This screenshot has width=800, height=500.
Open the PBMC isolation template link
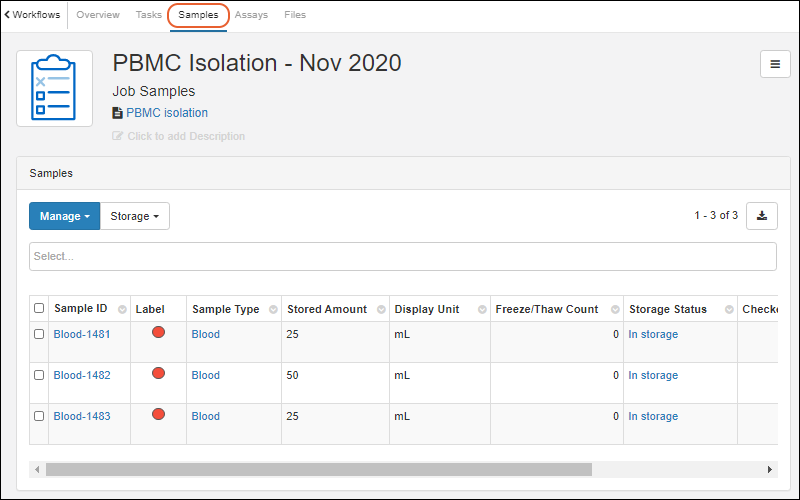[166, 113]
